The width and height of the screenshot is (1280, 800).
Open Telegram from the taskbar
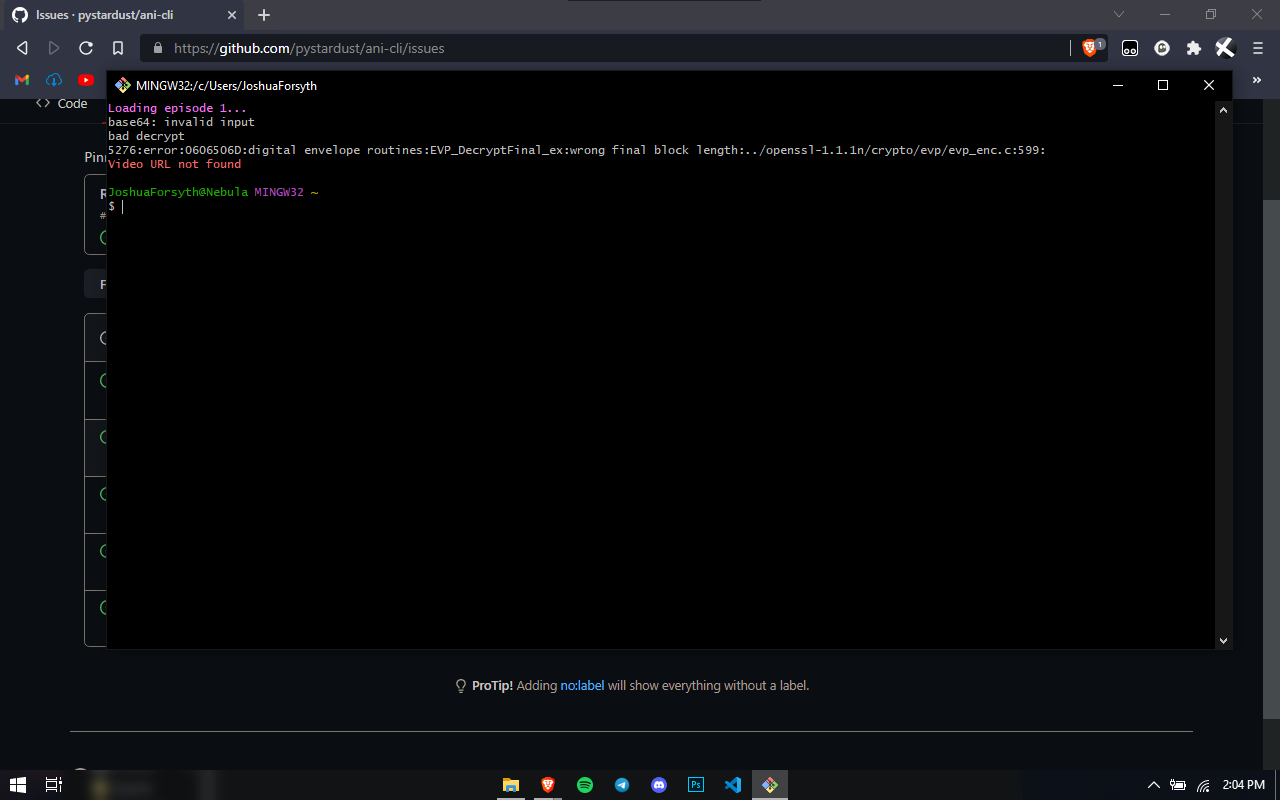pyautogui.click(x=622, y=785)
